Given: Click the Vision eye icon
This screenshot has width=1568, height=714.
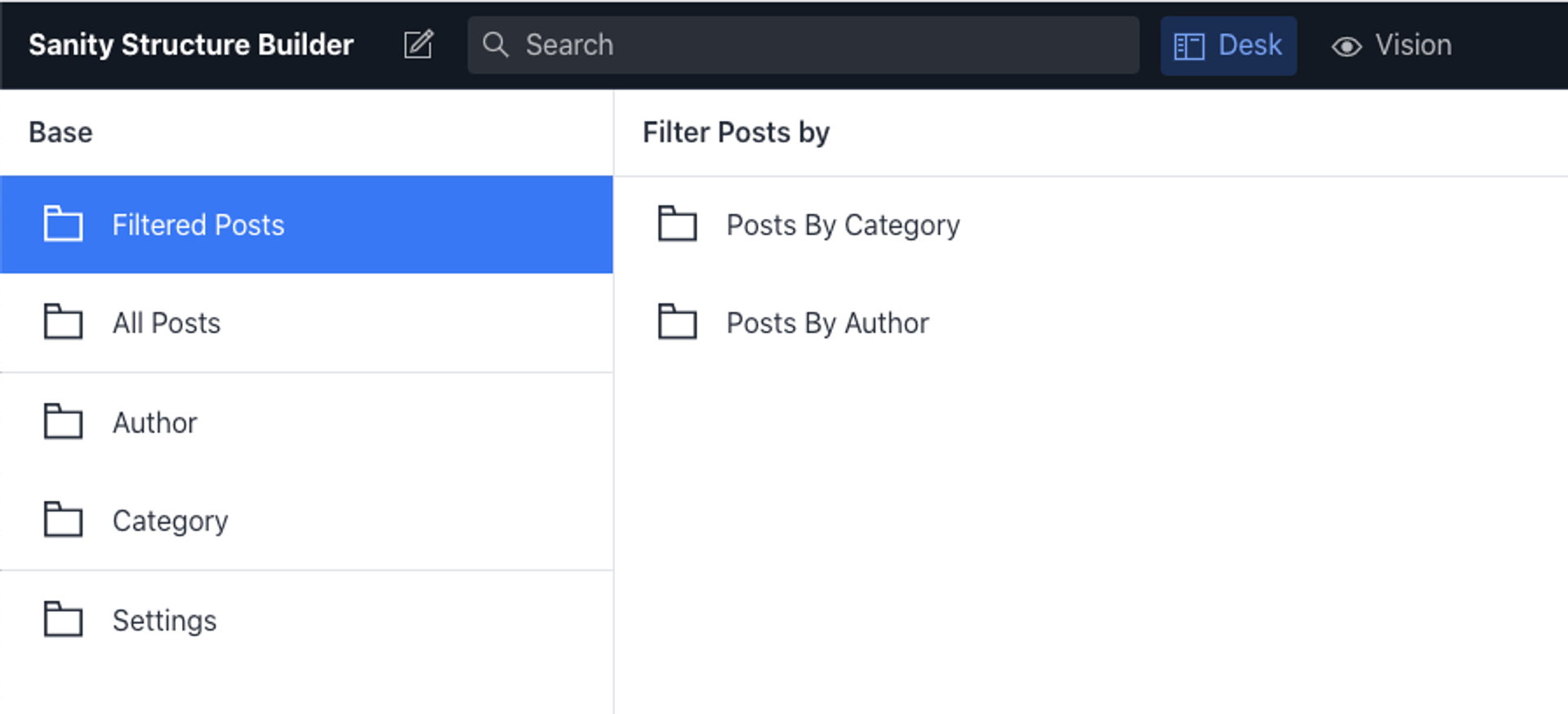Looking at the screenshot, I should [x=1346, y=47].
